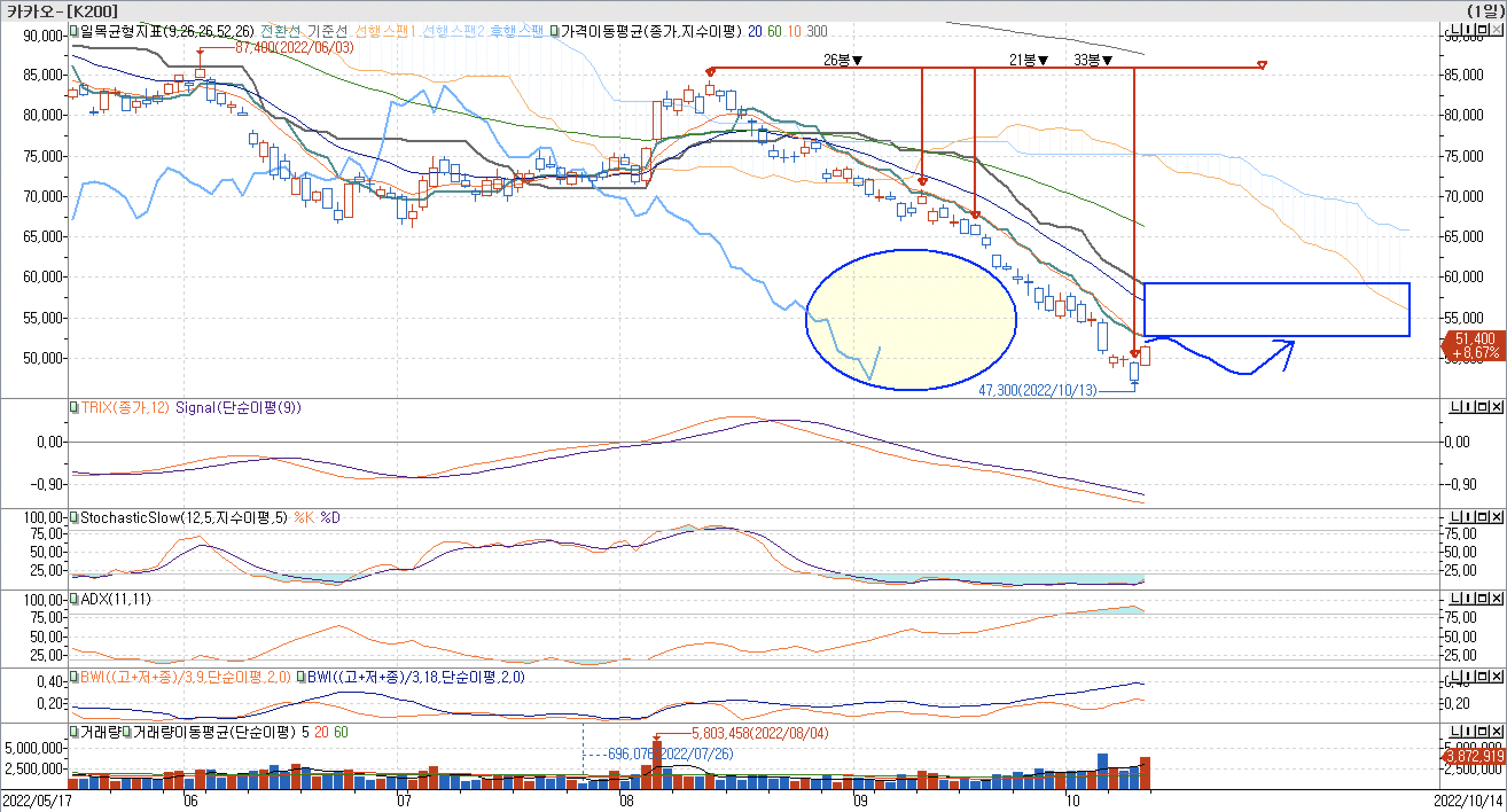Viewport: 1507px width, 812px height.
Task: Close the TRIX indicator panel
Action: click(x=1497, y=407)
